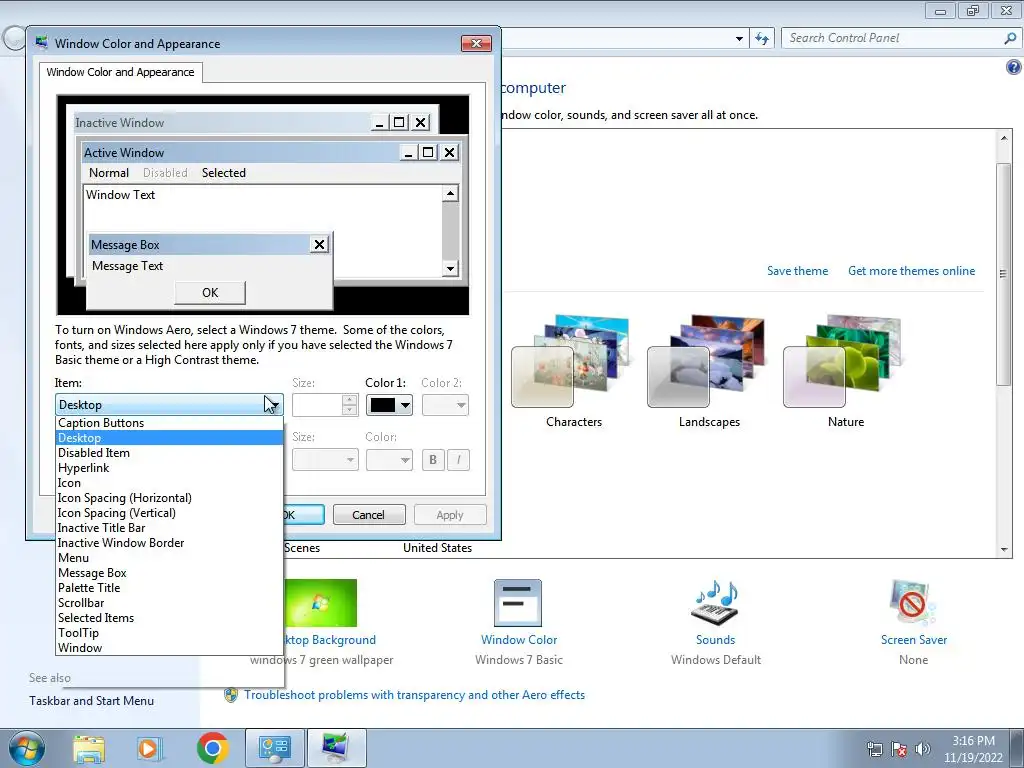1024x768 pixels.
Task: Choose Icon Spacing (Horizontal) option
Action: [169, 498]
